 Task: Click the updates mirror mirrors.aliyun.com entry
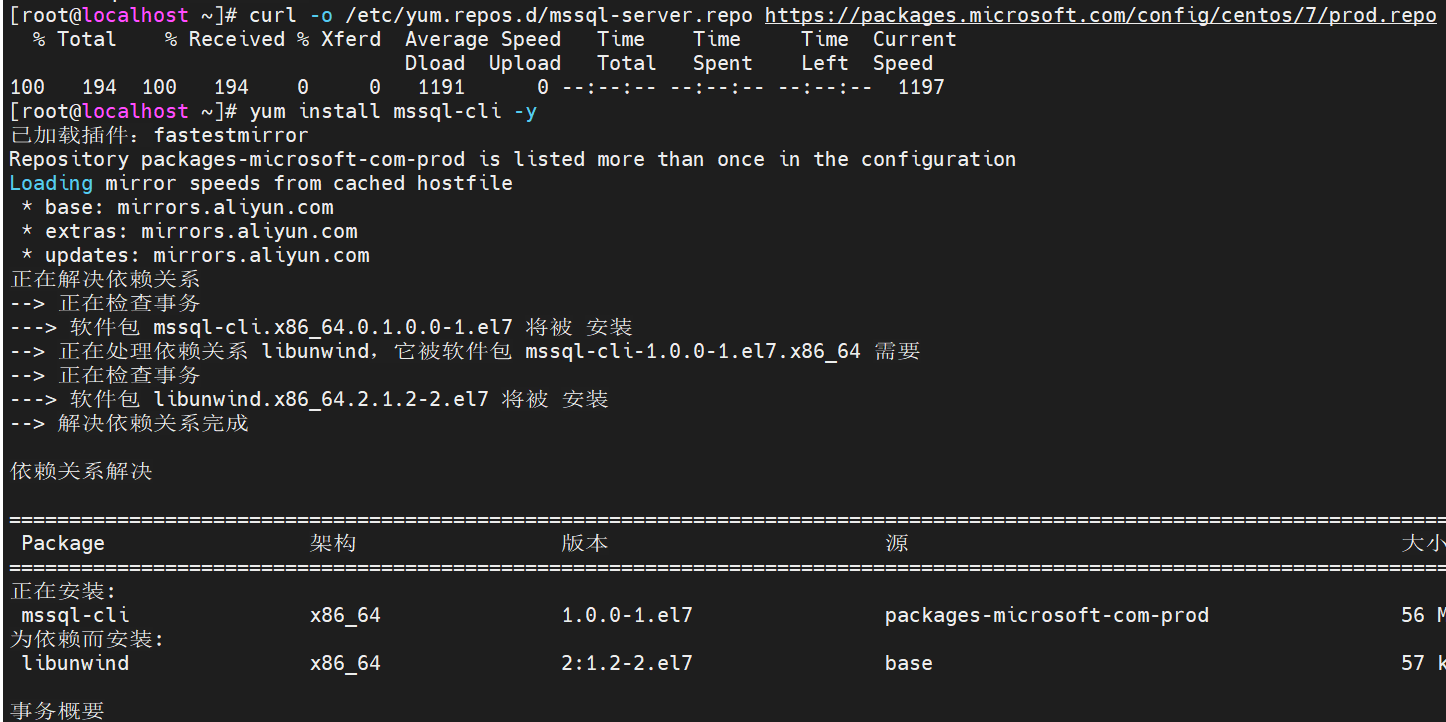pos(261,255)
